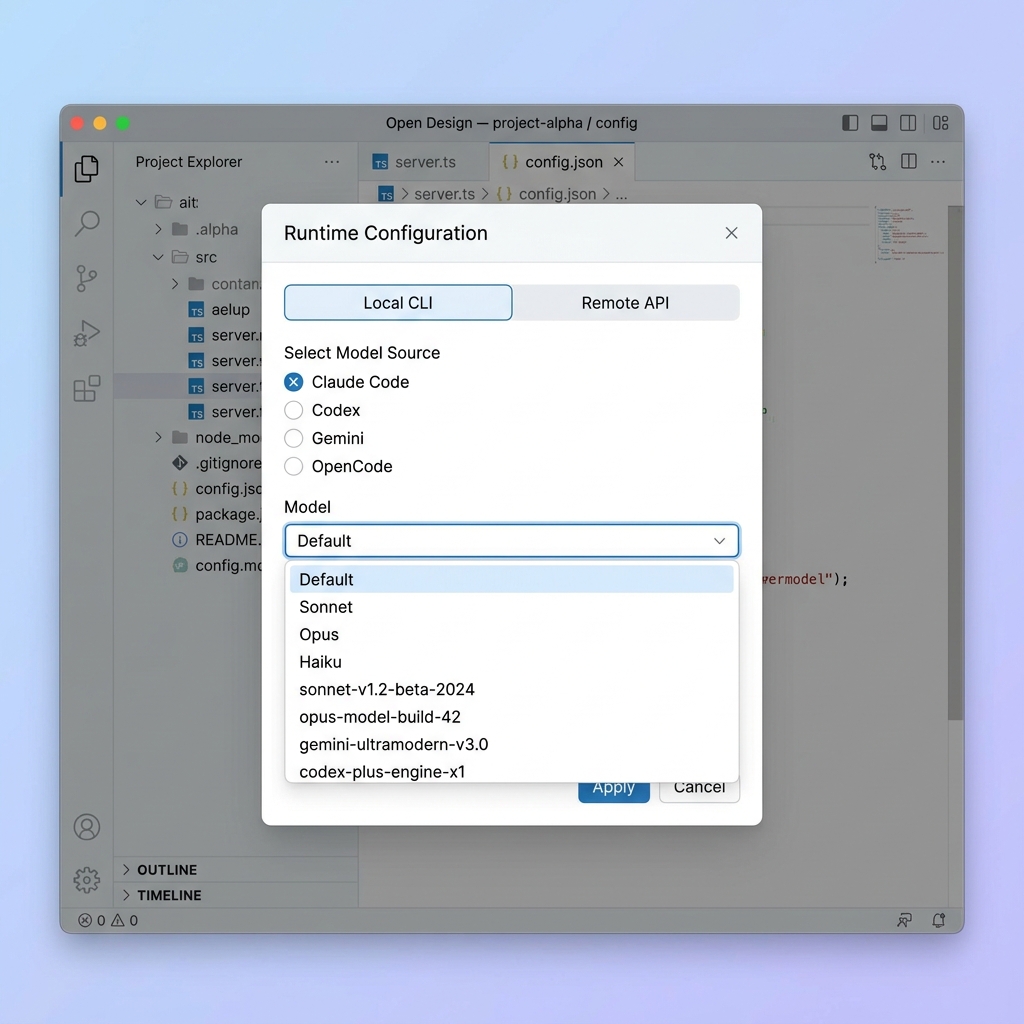The width and height of the screenshot is (1024, 1024).
Task: Open the Extensions blocks icon
Action: click(86, 389)
